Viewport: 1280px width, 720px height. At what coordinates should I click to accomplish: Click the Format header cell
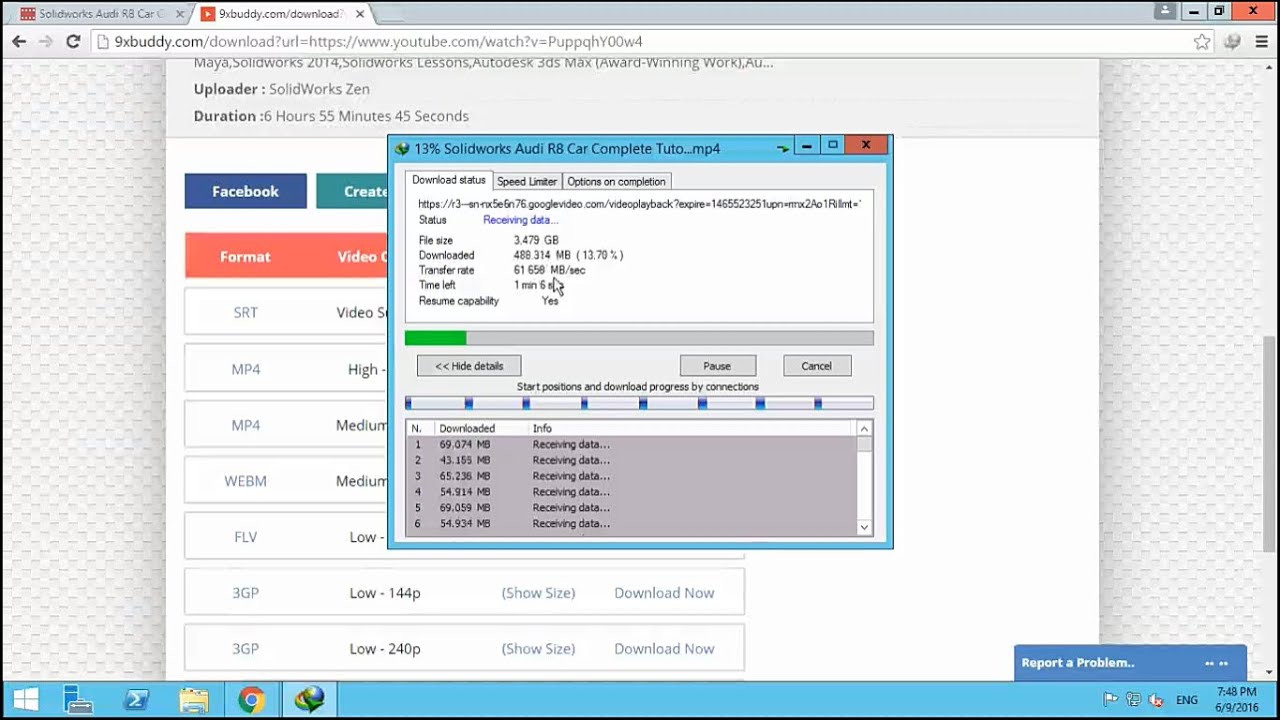[x=245, y=256]
